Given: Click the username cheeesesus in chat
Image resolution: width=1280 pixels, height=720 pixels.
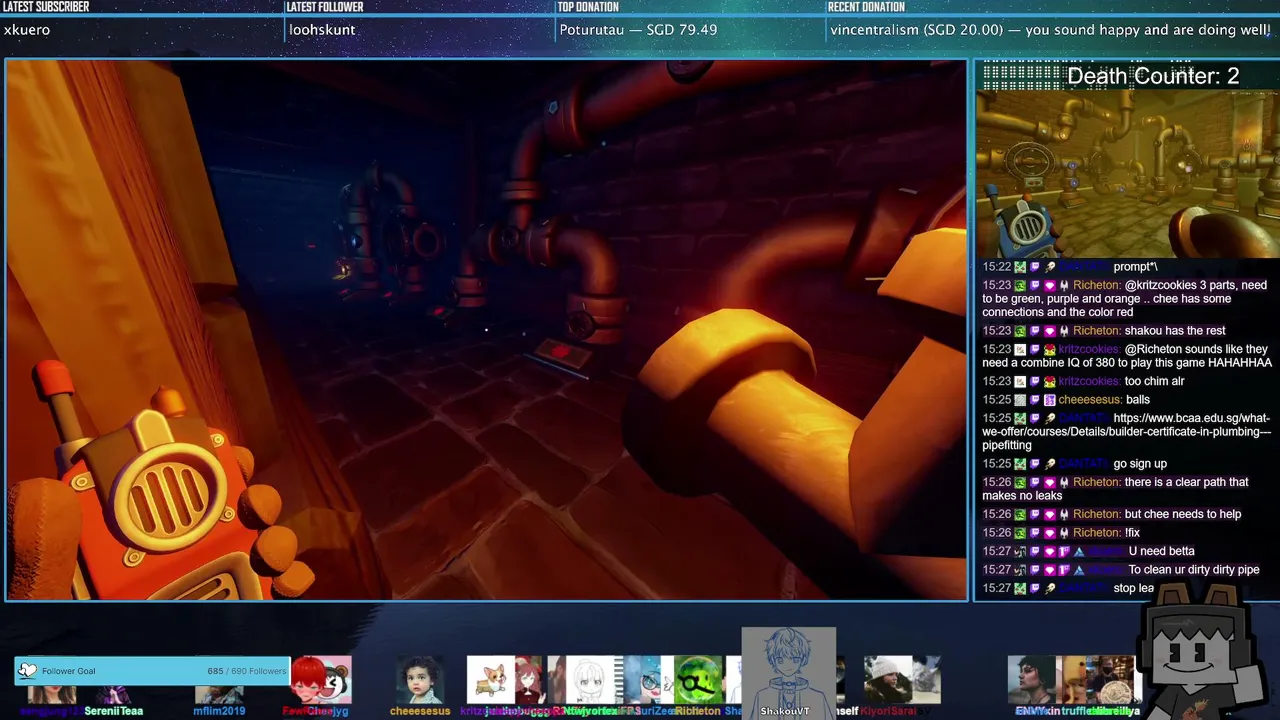Looking at the screenshot, I should (x=1088, y=400).
